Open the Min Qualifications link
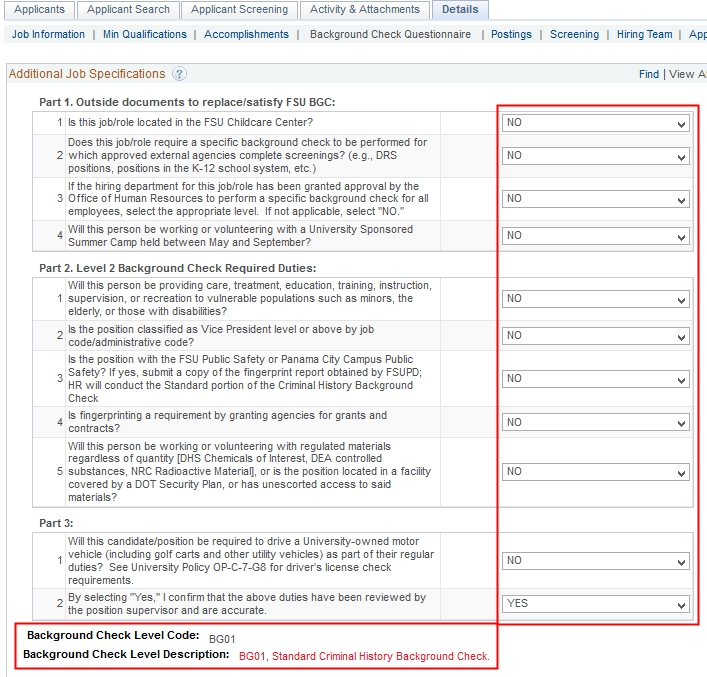The image size is (707, 677). click(145, 34)
